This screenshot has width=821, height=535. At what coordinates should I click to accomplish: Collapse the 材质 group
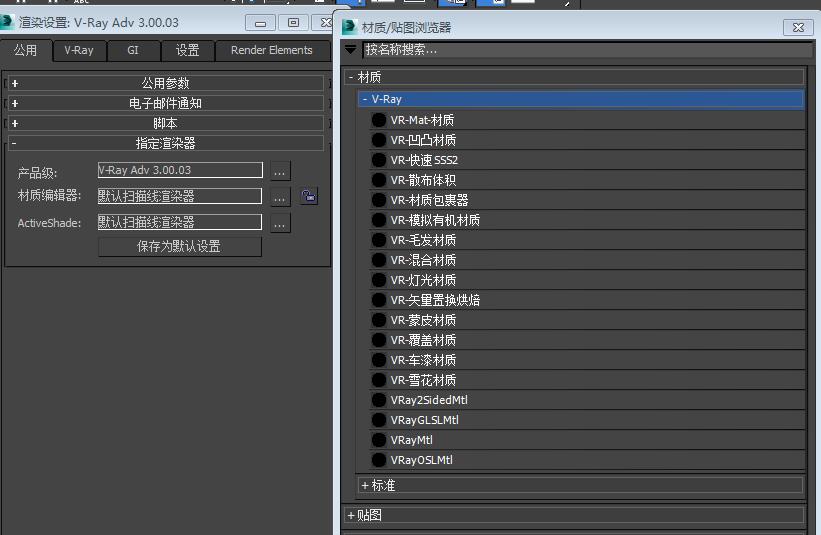click(x=575, y=77)
